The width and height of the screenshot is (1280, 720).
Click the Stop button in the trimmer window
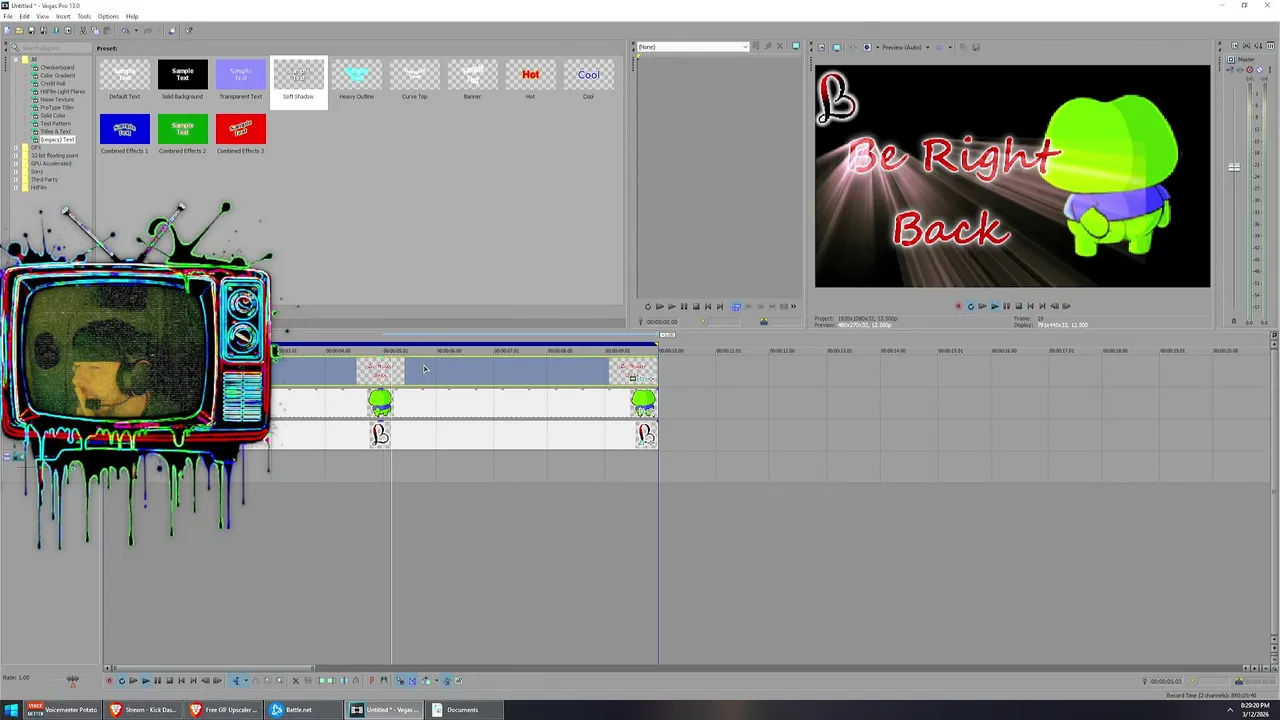(696, 306)
